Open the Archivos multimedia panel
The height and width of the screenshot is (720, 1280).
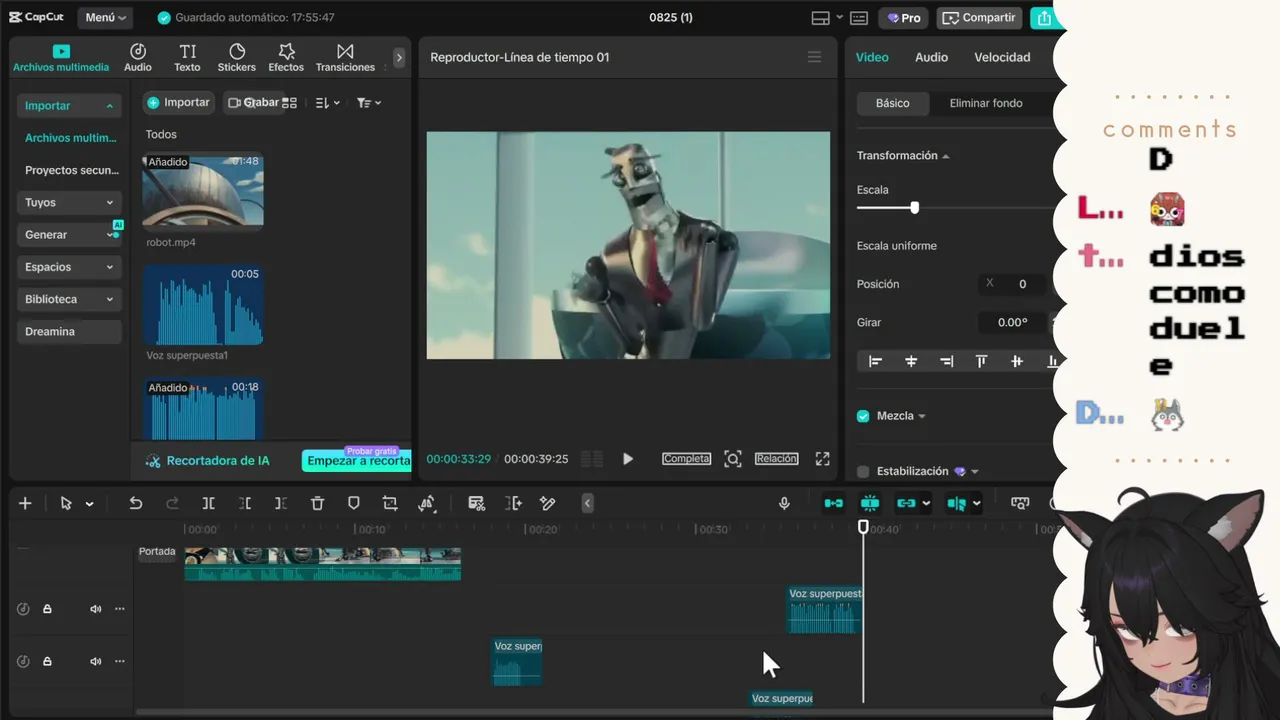[61, 58]
